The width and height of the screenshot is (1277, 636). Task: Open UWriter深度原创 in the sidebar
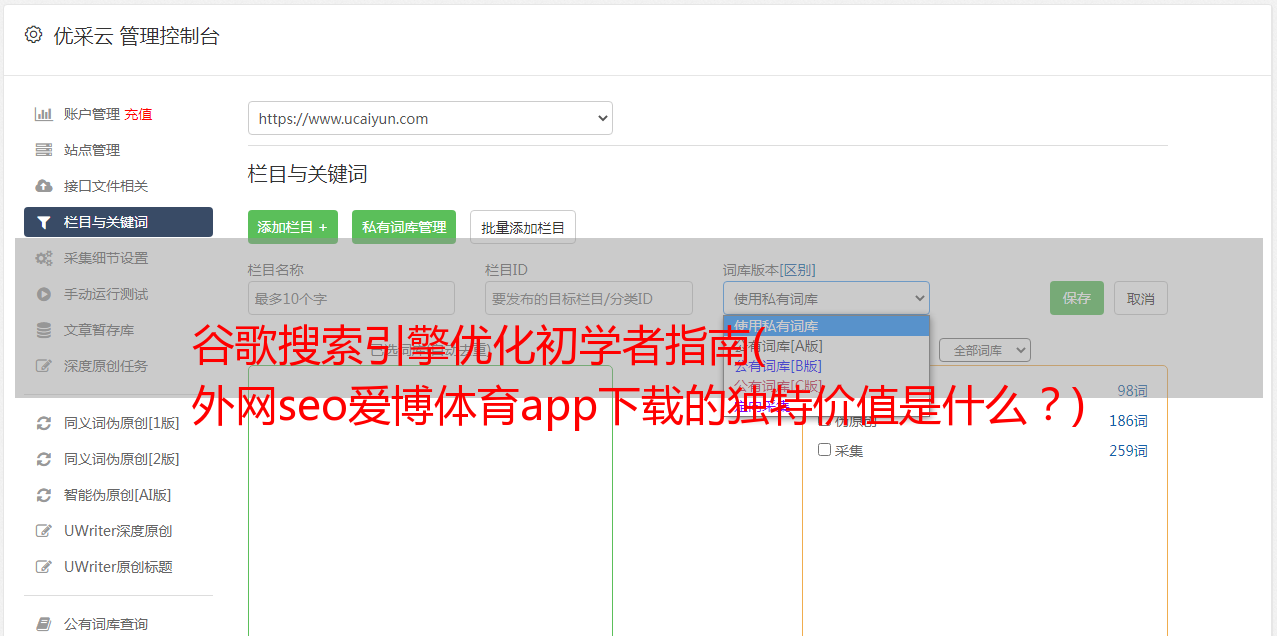118,531
